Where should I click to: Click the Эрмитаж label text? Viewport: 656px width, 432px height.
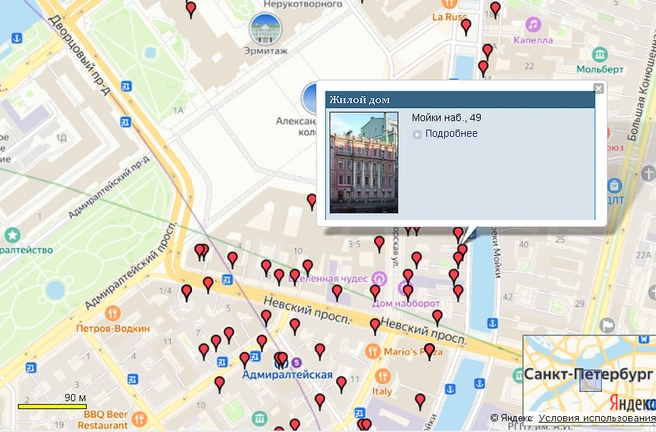pos(266,51)
